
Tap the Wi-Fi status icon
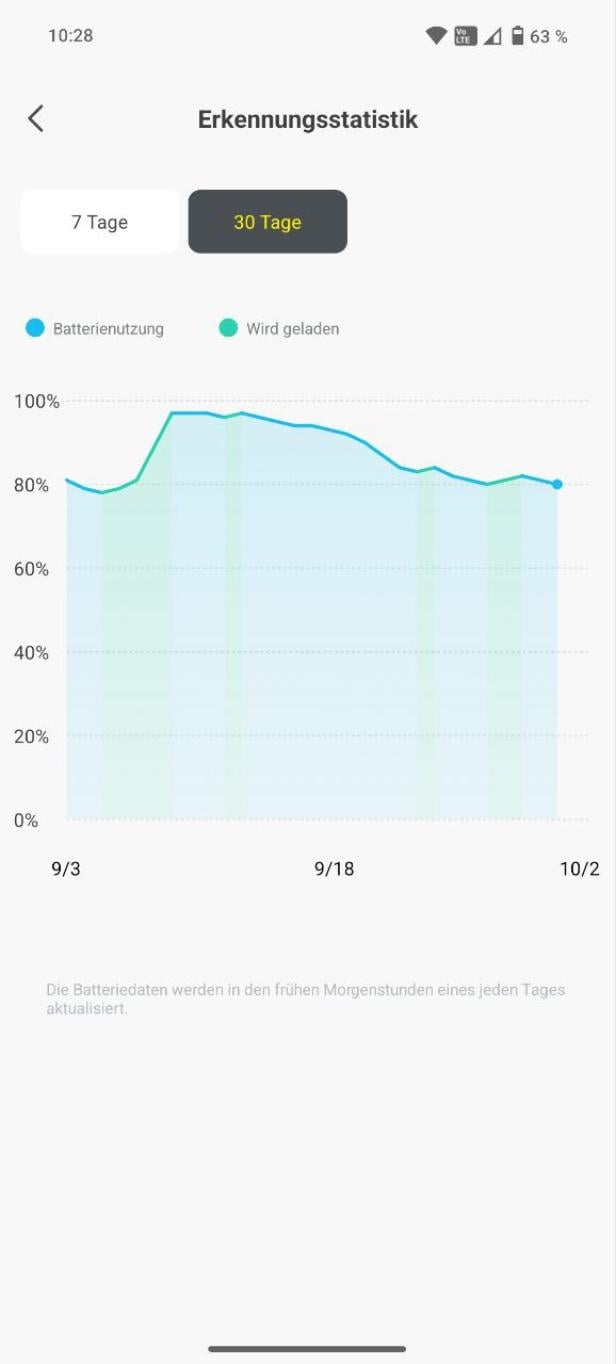point(436,36)
